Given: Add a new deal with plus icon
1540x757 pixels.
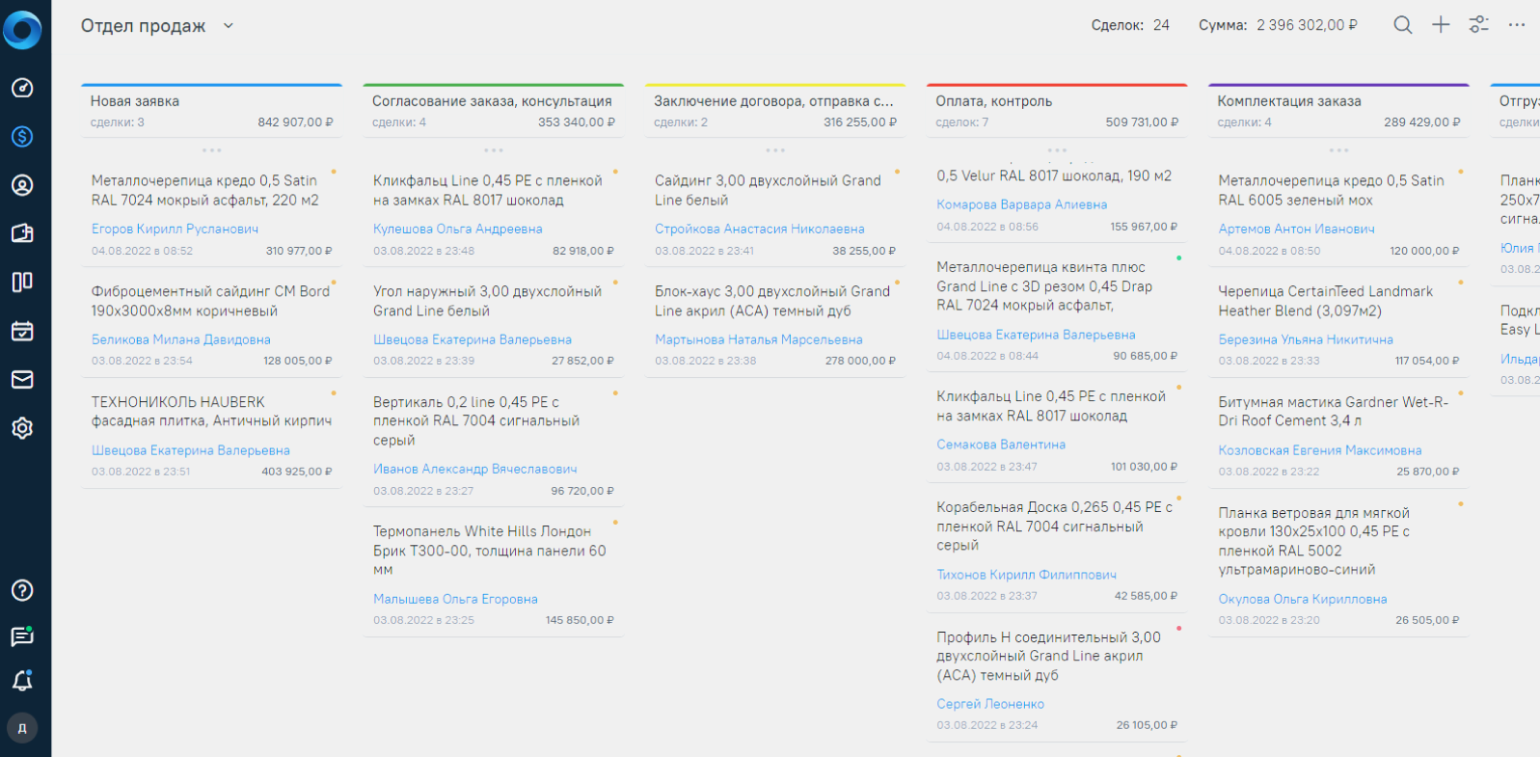Looking at the screenshot, I should 1440,26.
